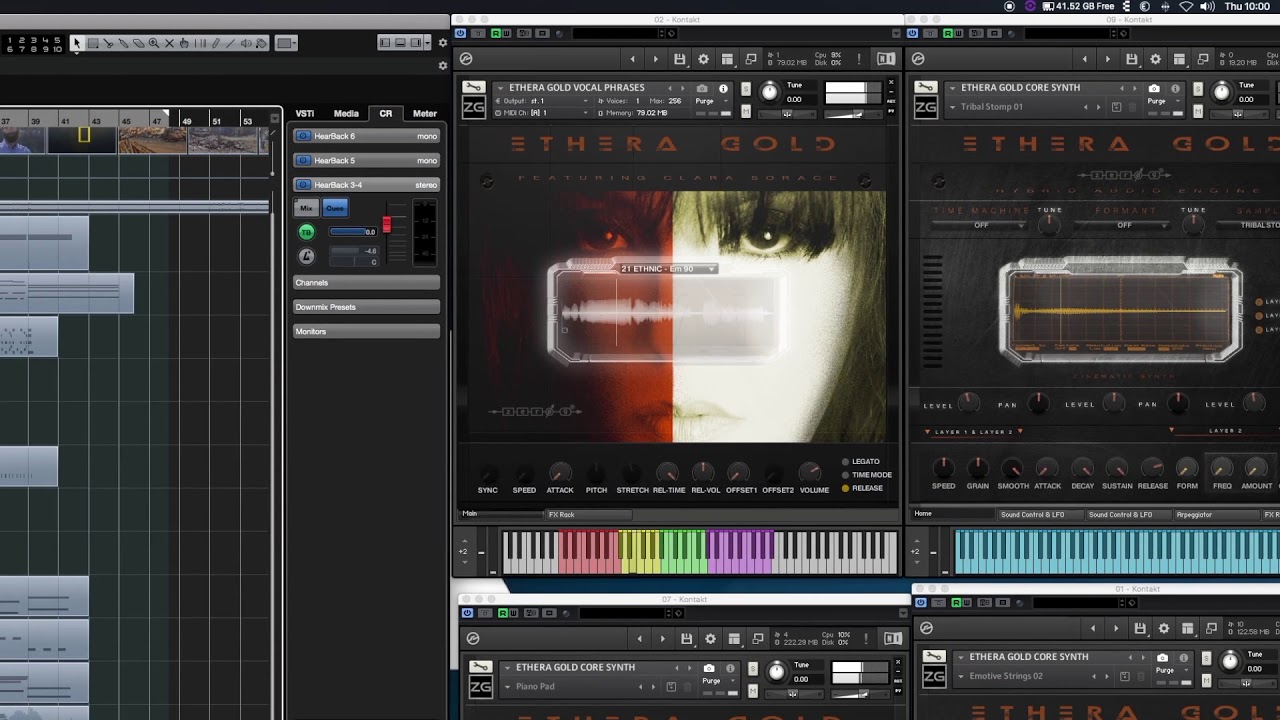Click the Cubase toolbar setup gear icon
The height and width of the screenshot is (720, 1280).
[x=443, y=43]
